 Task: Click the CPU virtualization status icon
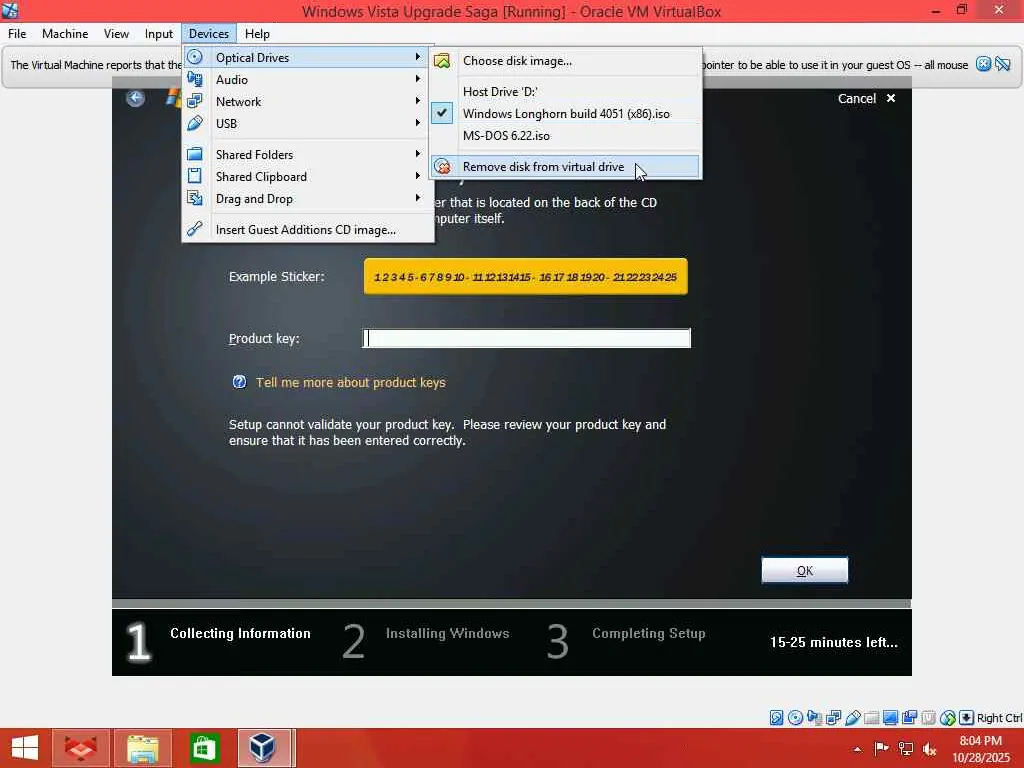(x=928, y=718)
